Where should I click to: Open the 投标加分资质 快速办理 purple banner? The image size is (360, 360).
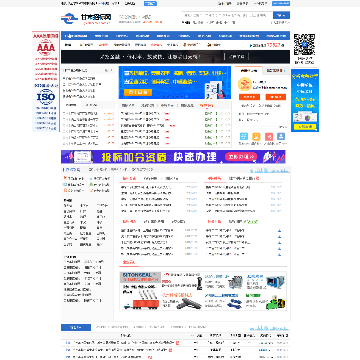pos(173,157)
